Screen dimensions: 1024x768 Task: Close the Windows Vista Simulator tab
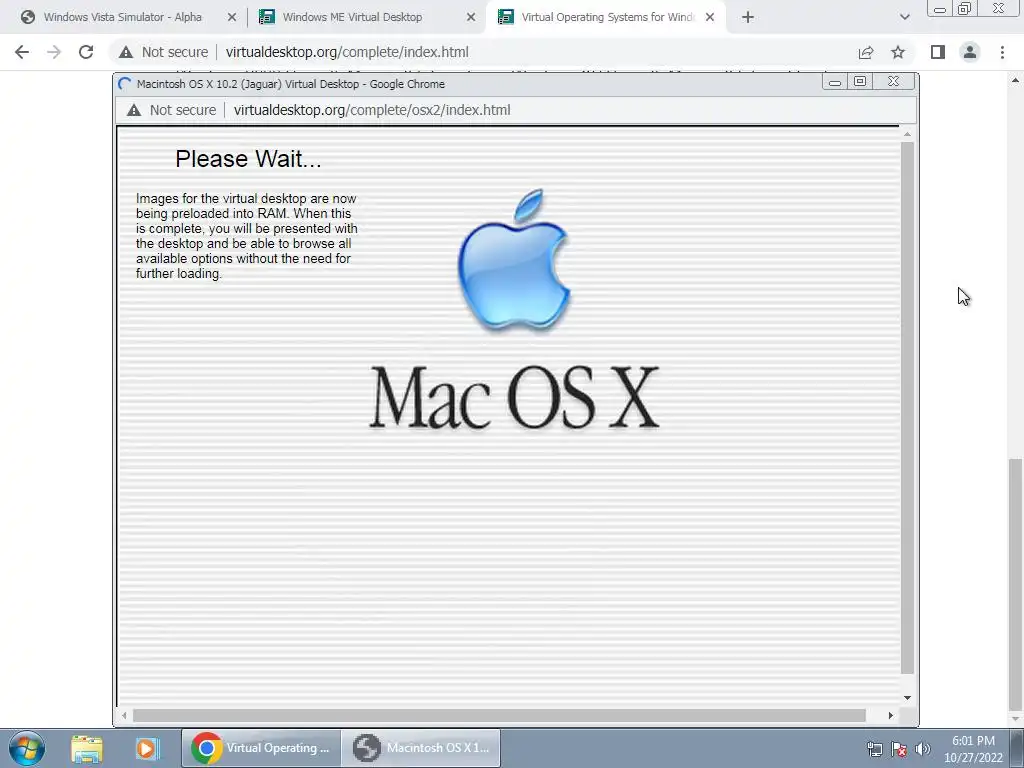(x=231, y=18)
